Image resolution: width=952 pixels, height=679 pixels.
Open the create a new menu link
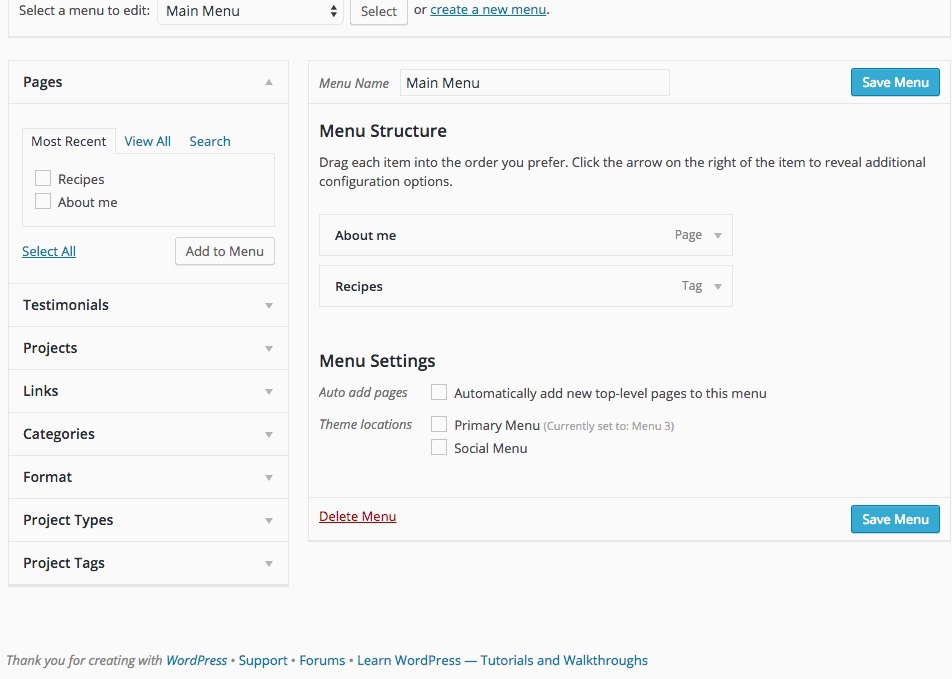[x=488, y=10]
